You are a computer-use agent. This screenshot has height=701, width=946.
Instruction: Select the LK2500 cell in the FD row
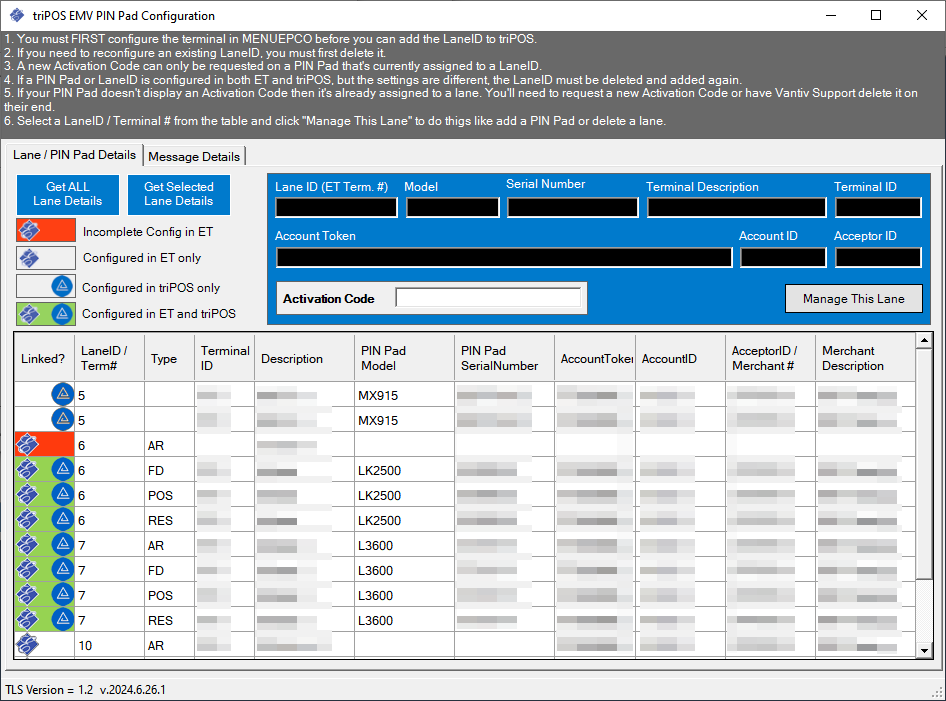point(404,470)
